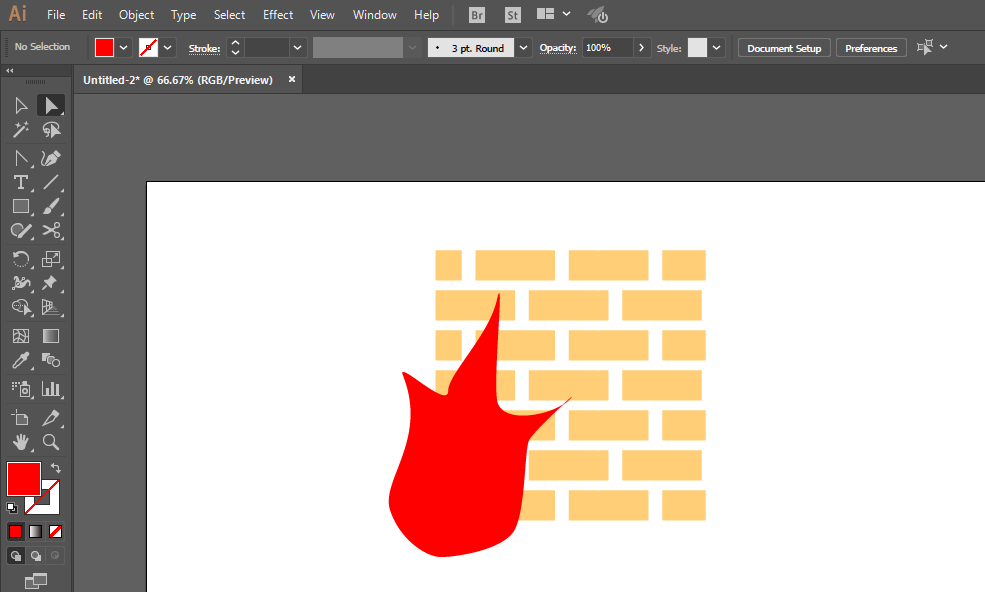Image resolution: width=985 pixels, height=592 pixels.
Task: Pick the Warp tool
Action: [21, 283]
